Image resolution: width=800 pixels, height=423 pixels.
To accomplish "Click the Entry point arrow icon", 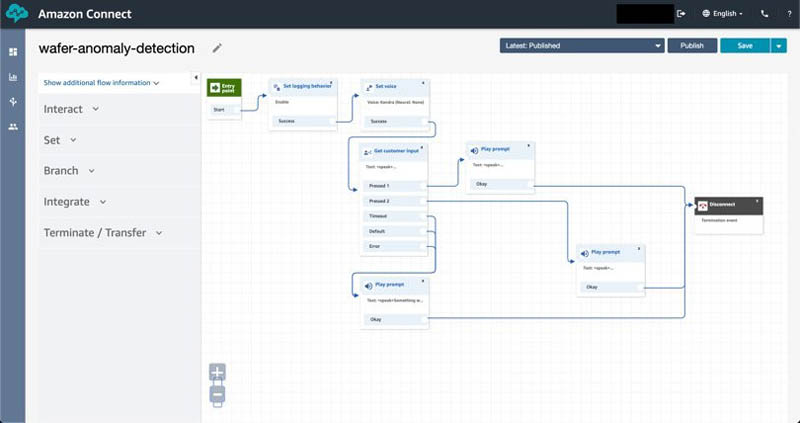I will 214,88.
